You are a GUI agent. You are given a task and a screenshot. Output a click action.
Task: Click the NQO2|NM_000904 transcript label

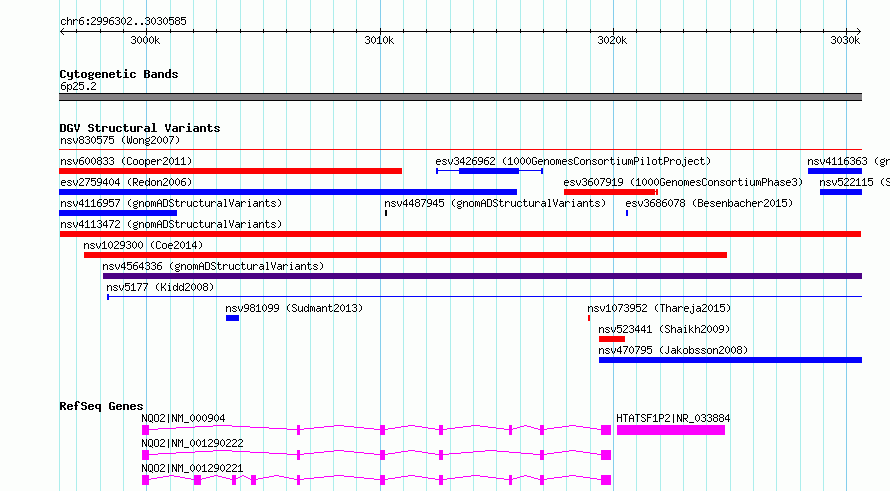(183, 418)
